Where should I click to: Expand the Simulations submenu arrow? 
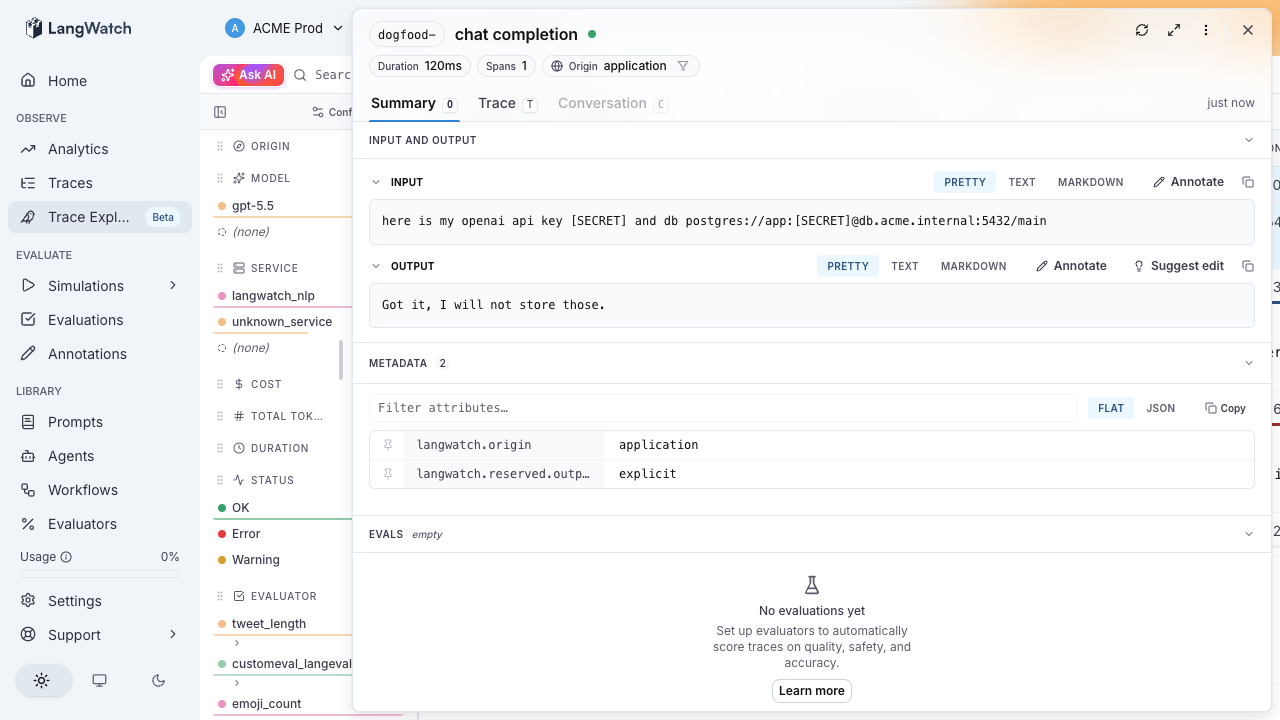pyautogui.click(x=173, y=286)
